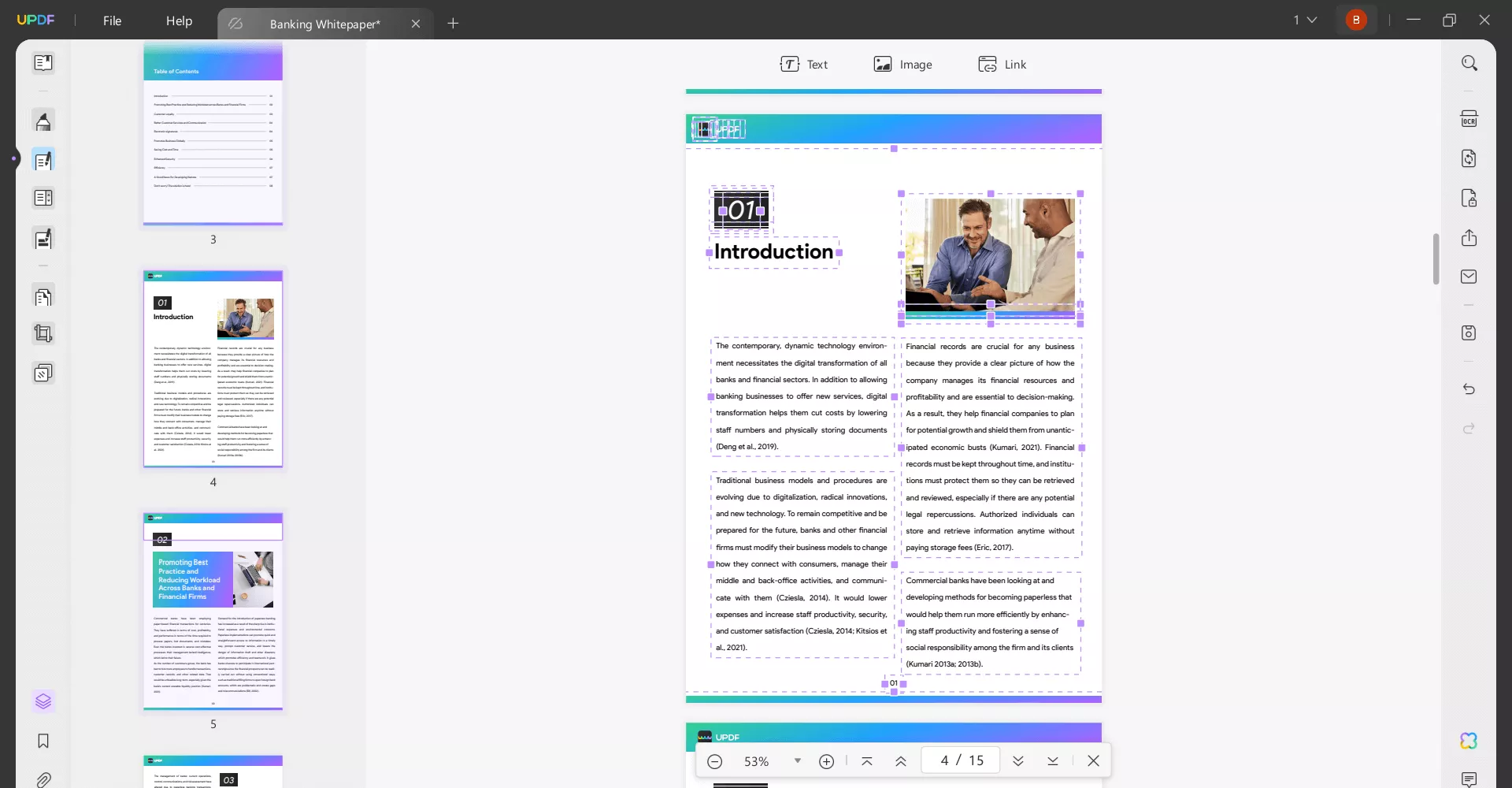1512x788 pixels.
Task: Select the Crop Pages tool
Action: 43,334
